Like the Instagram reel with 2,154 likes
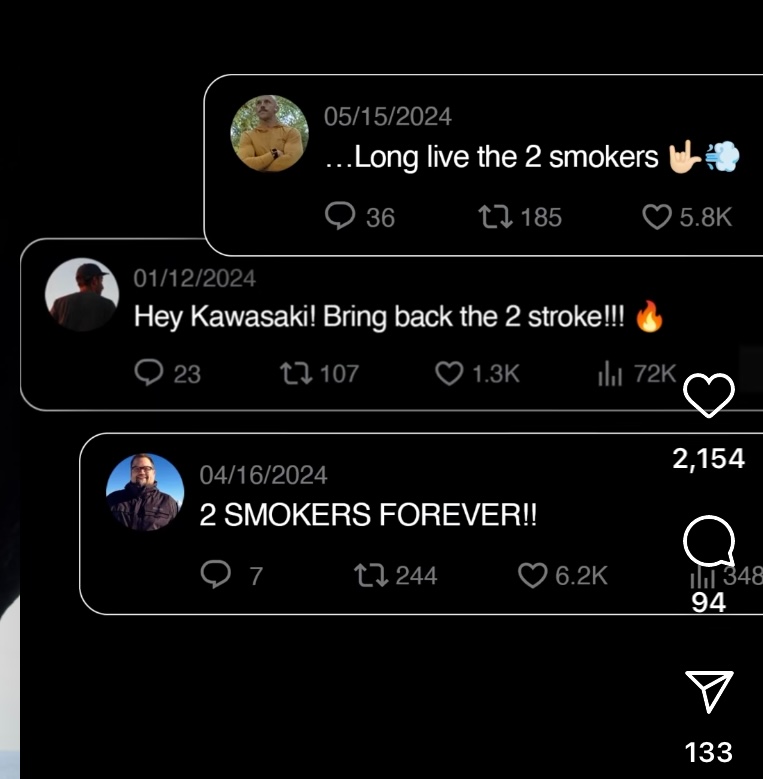The image size is (763, 779). (x=709, y=397)
